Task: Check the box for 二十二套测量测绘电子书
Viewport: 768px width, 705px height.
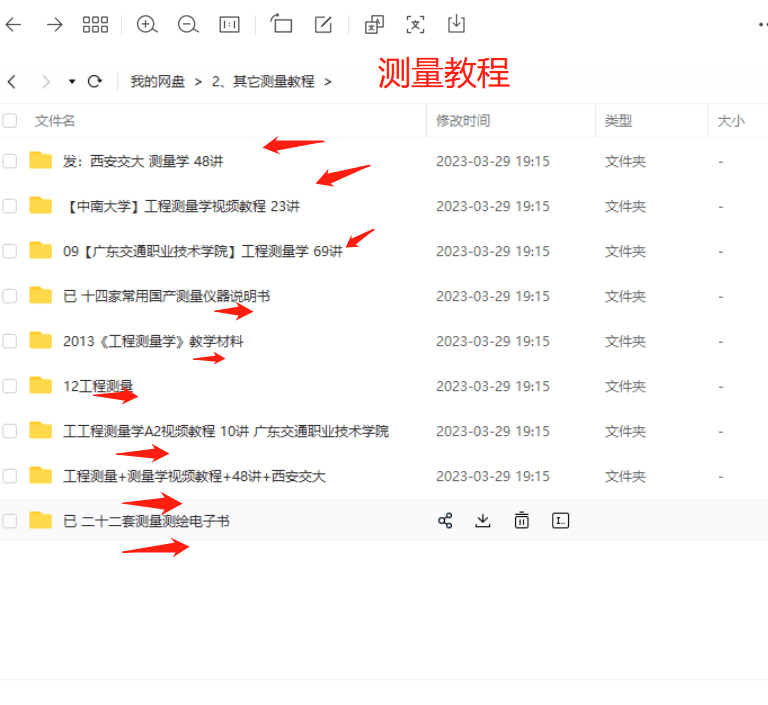Action: (9, 521)
